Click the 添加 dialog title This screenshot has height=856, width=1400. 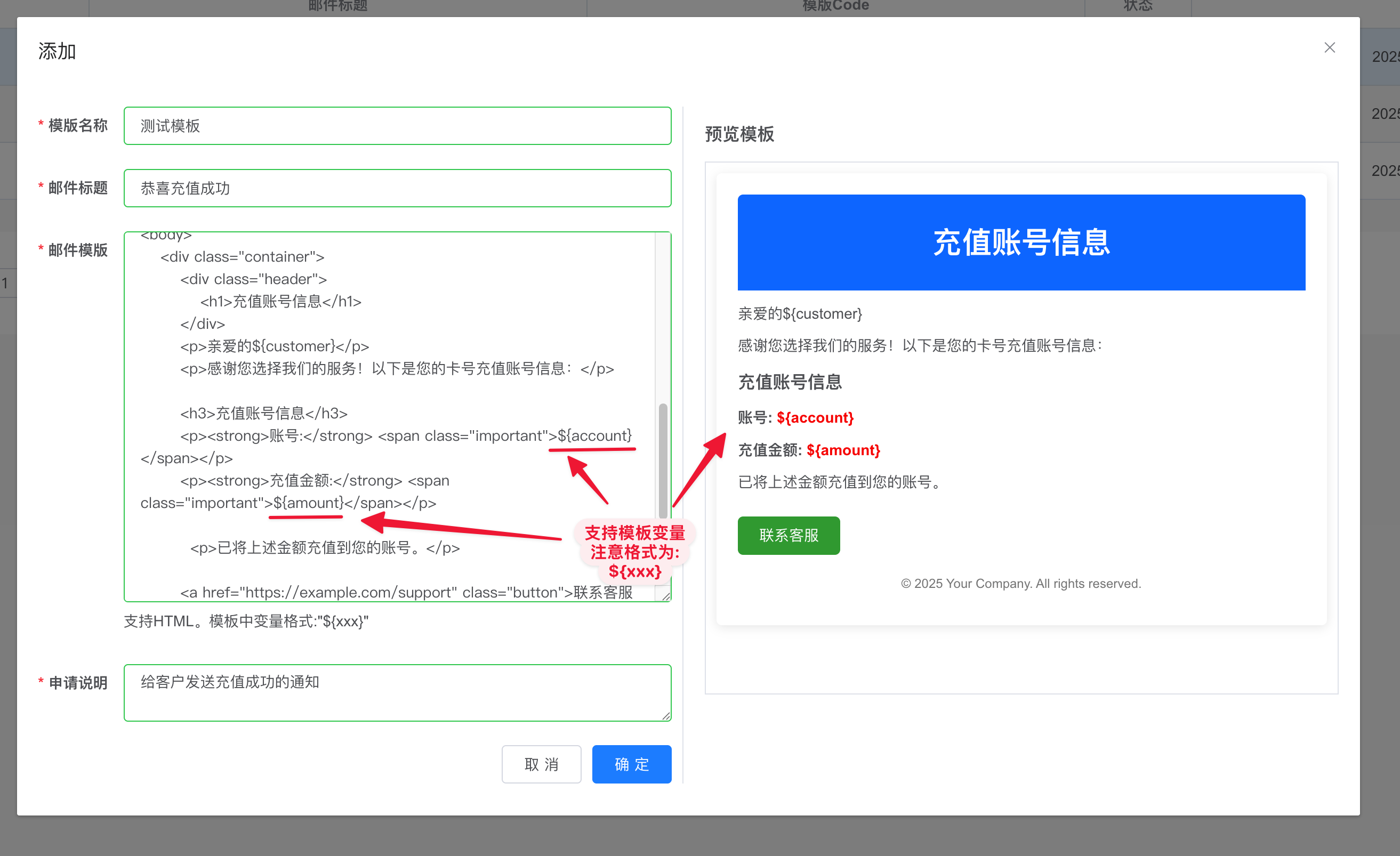tap(57, 51)
